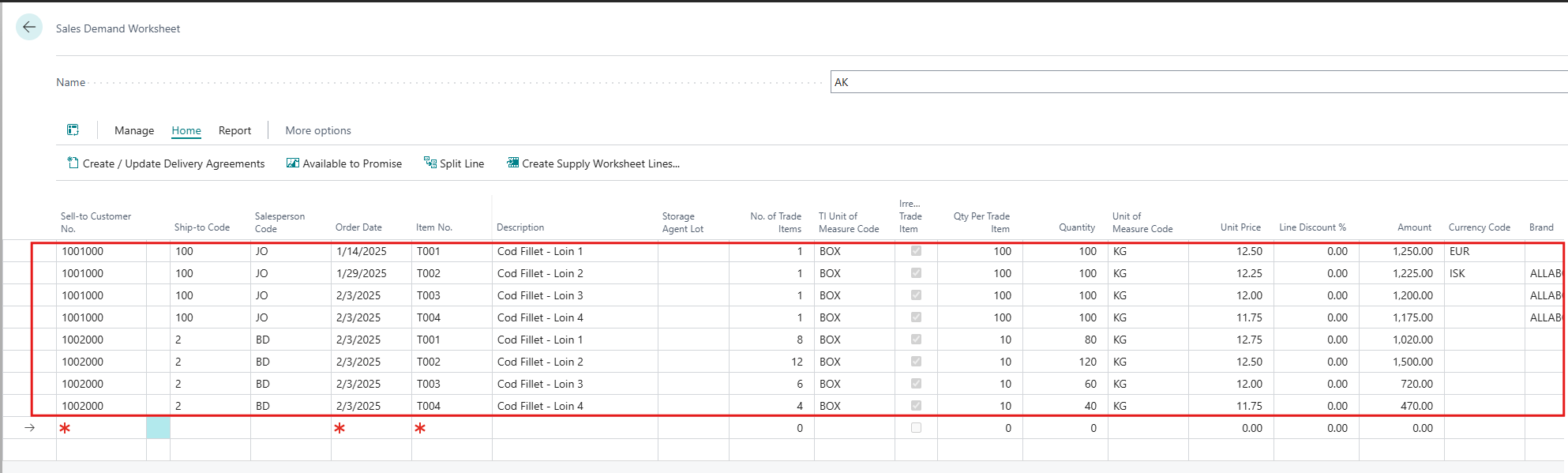Open the Manage menu

pos(134,130)
